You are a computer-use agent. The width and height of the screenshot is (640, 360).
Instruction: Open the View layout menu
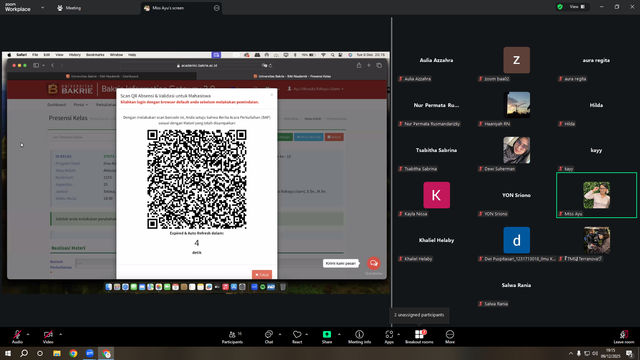(x=577, y=7)
